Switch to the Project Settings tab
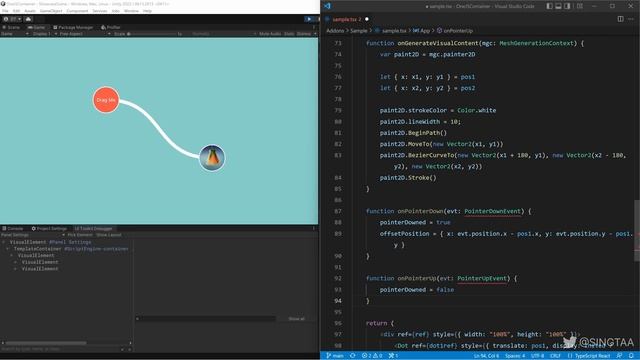This screenshot has height=360, width=640. (x=49, y=229)
